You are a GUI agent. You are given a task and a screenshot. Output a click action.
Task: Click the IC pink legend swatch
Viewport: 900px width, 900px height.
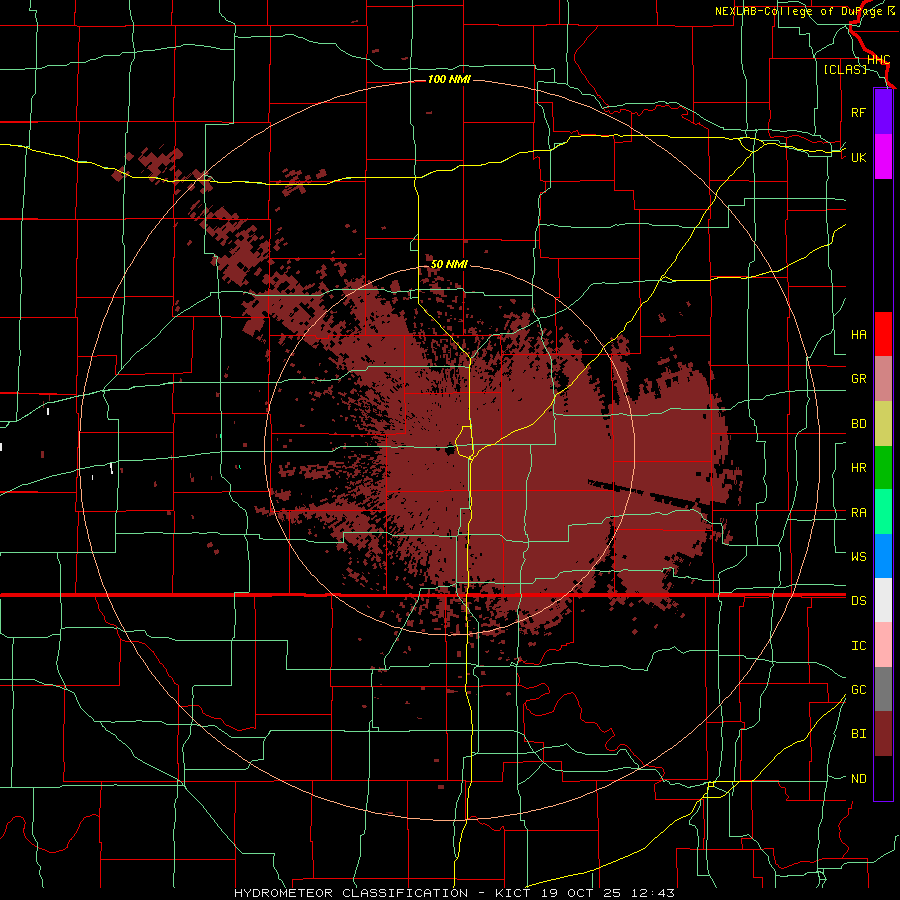[x=883, y=645]
